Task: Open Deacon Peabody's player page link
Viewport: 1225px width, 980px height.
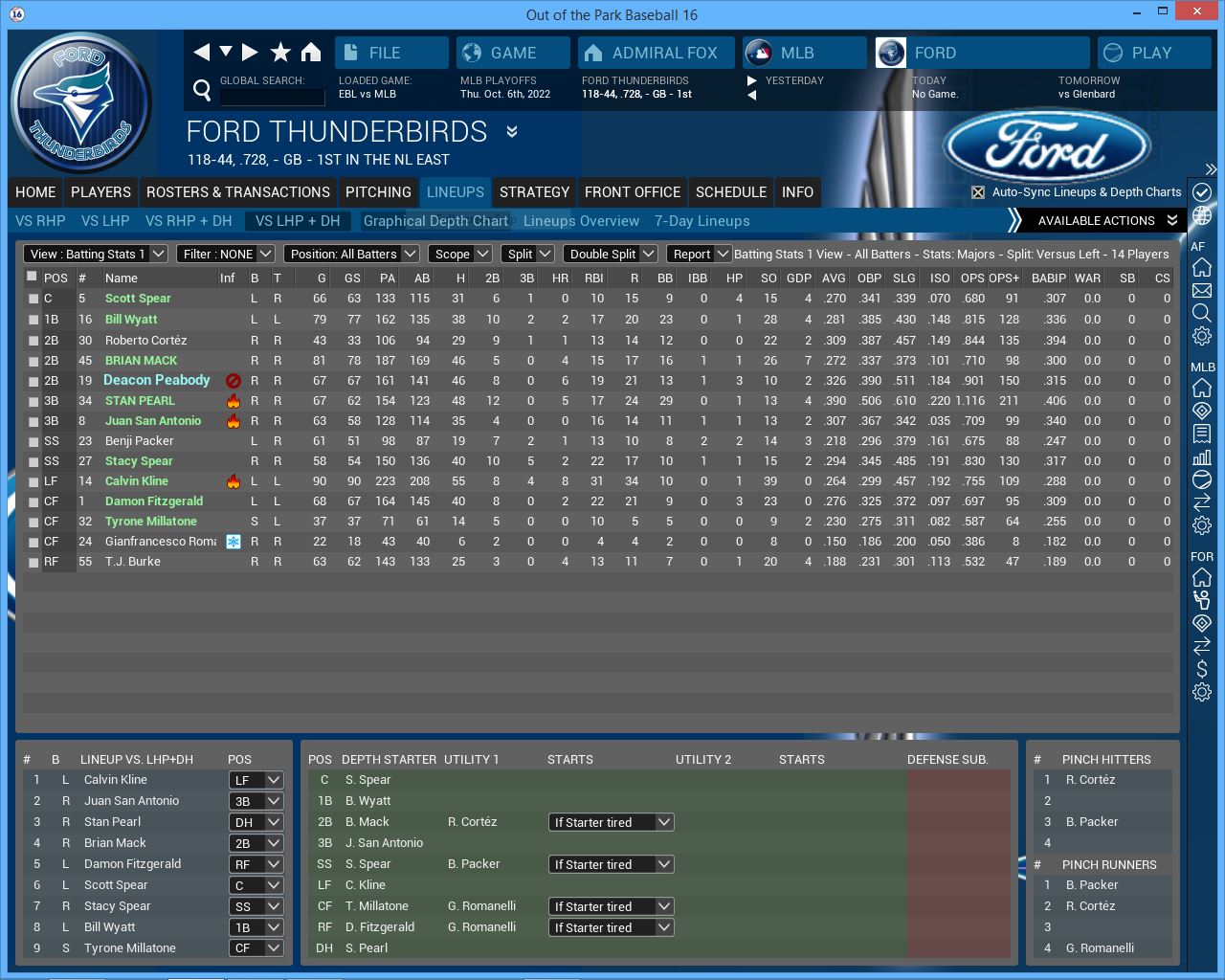Action: coord(156,380)
